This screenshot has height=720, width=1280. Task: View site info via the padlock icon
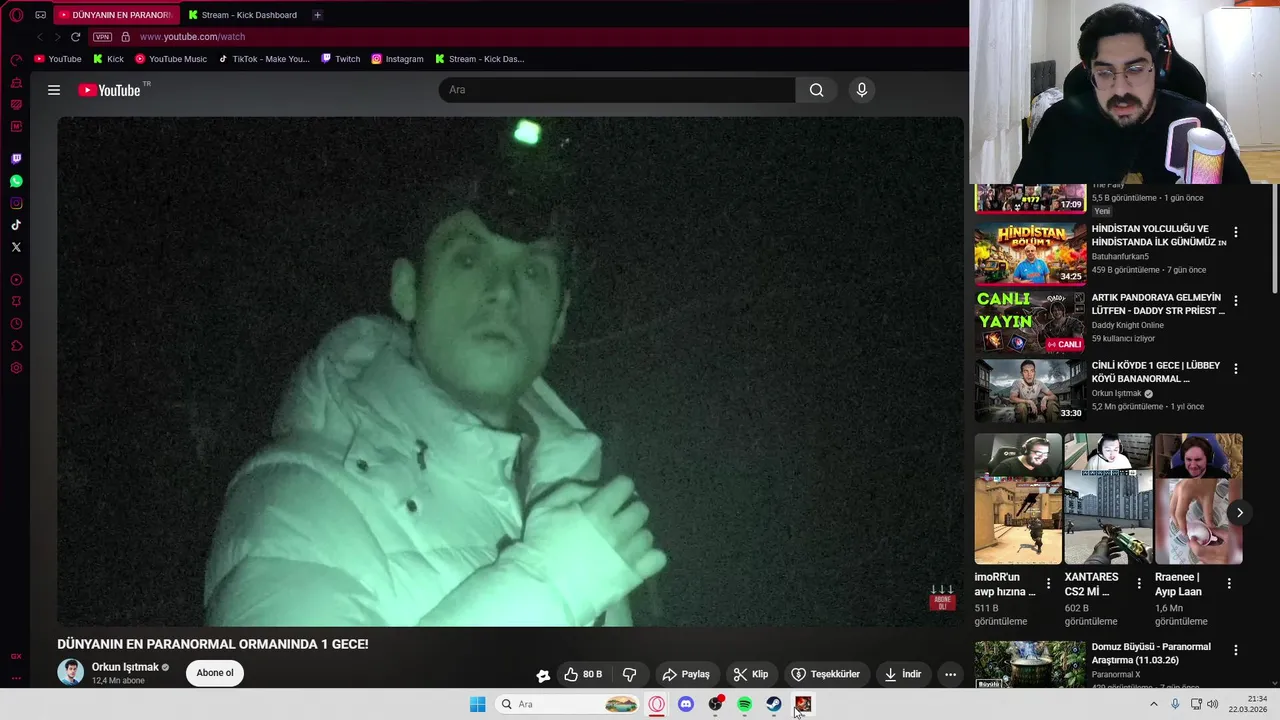coord(125,37)
